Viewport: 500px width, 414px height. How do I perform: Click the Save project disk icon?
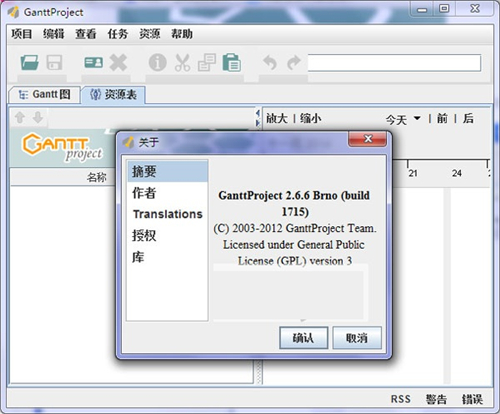point(54,62)
